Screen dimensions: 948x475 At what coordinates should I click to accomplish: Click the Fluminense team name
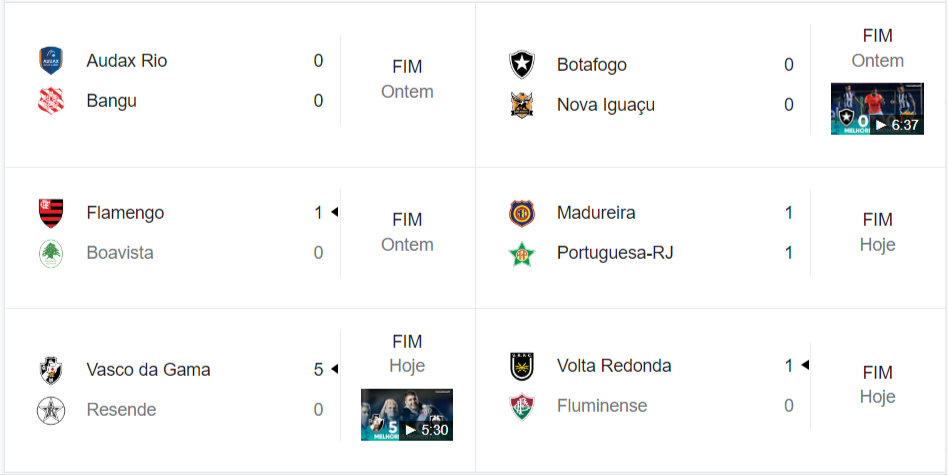coord(602,406)
